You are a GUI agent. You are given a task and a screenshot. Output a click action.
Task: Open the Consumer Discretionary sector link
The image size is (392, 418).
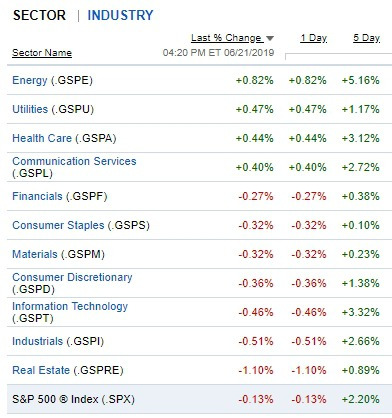pos(72,277)
